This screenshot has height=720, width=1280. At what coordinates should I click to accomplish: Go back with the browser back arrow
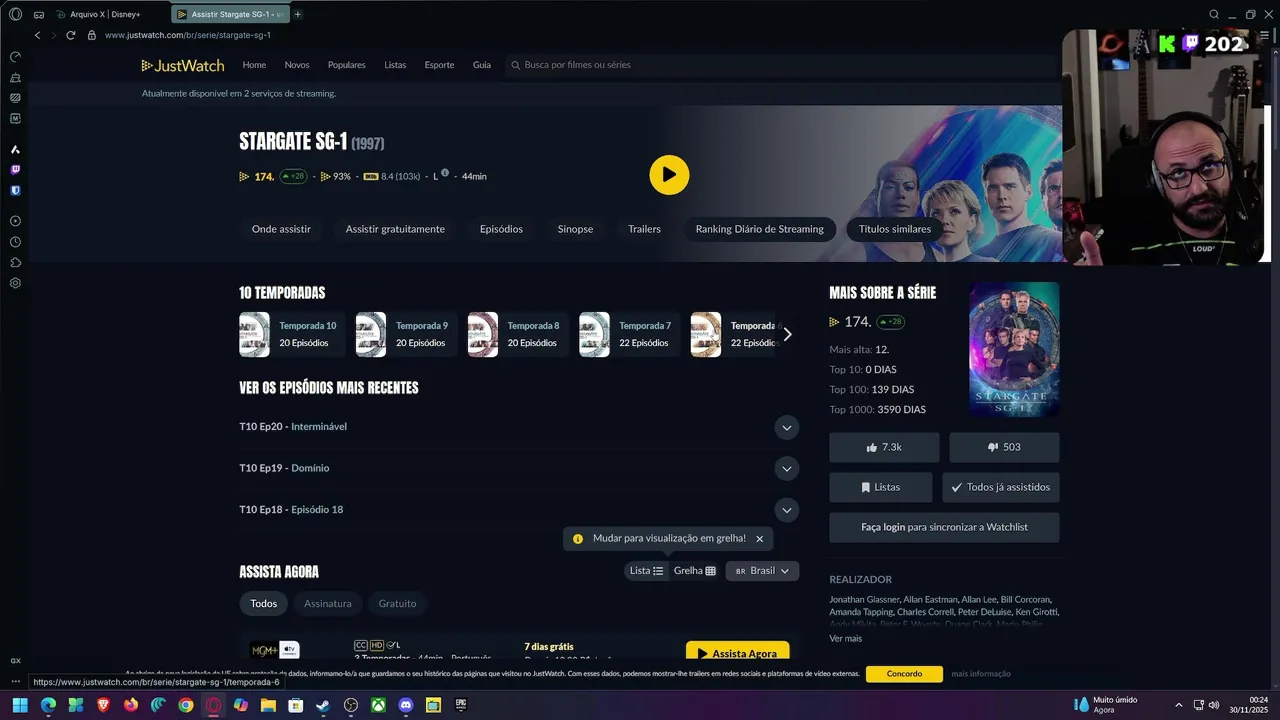38,35
